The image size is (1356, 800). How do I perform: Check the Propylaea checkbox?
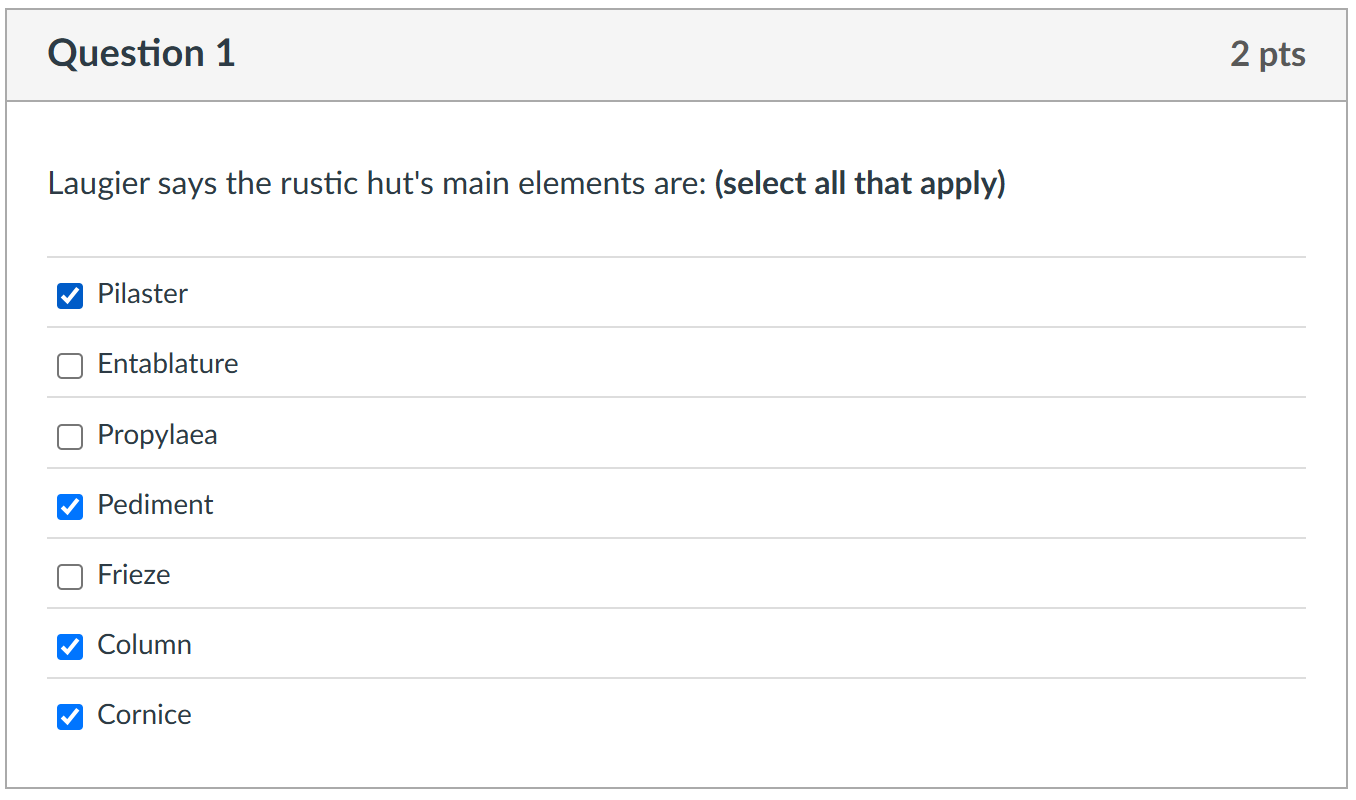click(x=69, y=437)
